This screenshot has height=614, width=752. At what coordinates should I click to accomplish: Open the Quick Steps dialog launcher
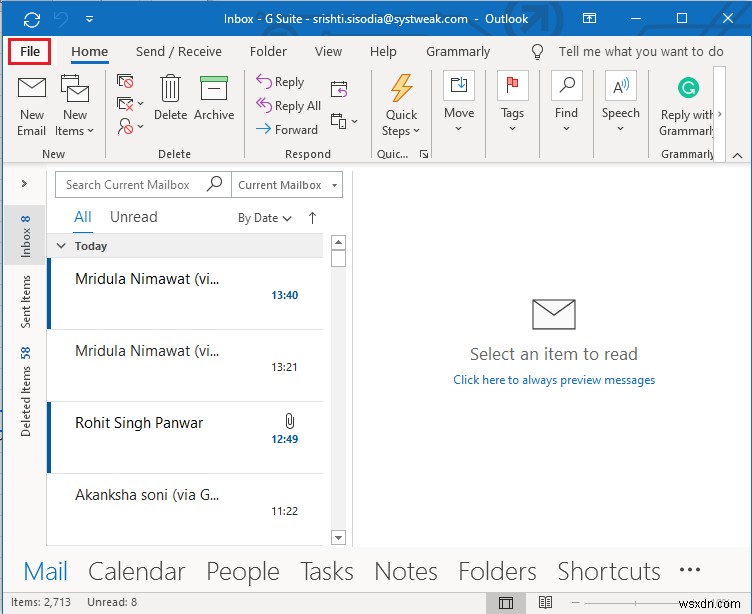(423, 154)
